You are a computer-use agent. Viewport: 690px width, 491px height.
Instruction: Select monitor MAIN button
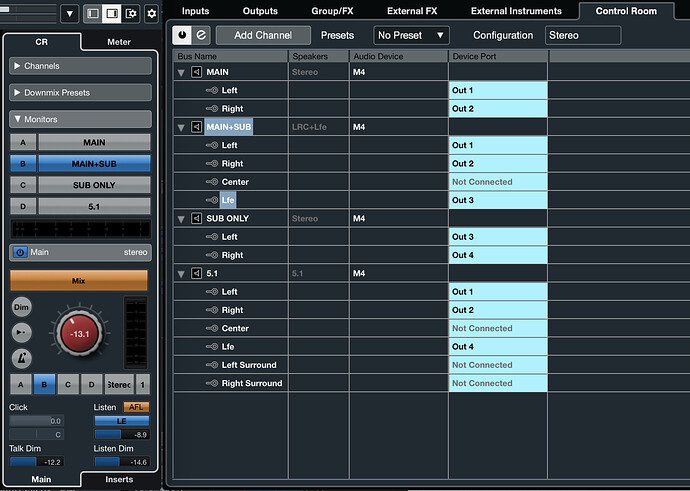coord(94,143)
